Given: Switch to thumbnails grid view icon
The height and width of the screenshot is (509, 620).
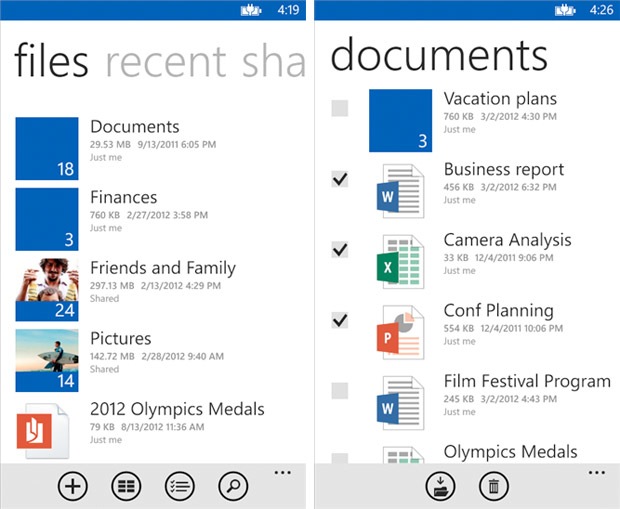Looking at the screenshot, I should point(125,487).
